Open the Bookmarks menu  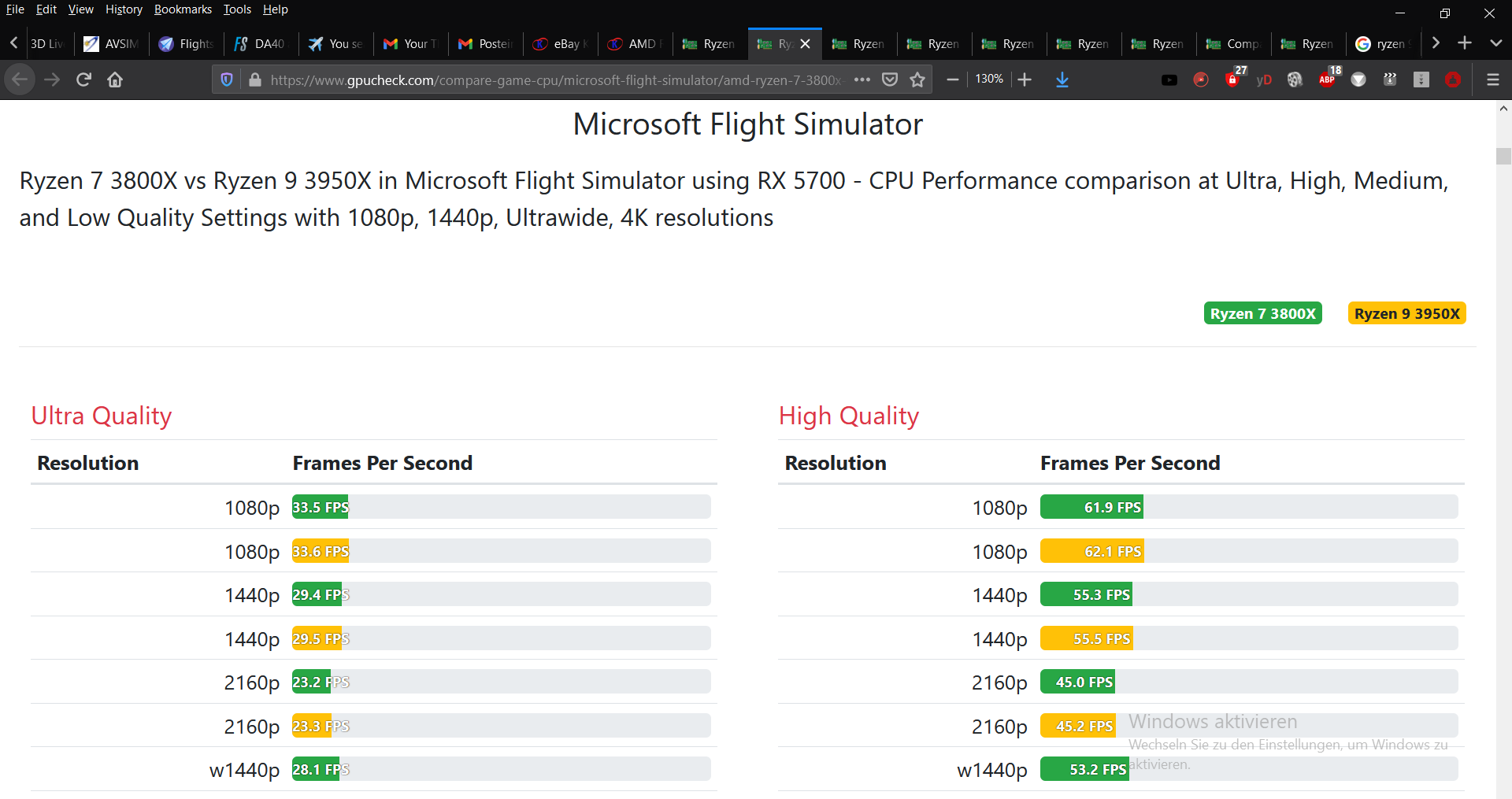pos(183,9)
